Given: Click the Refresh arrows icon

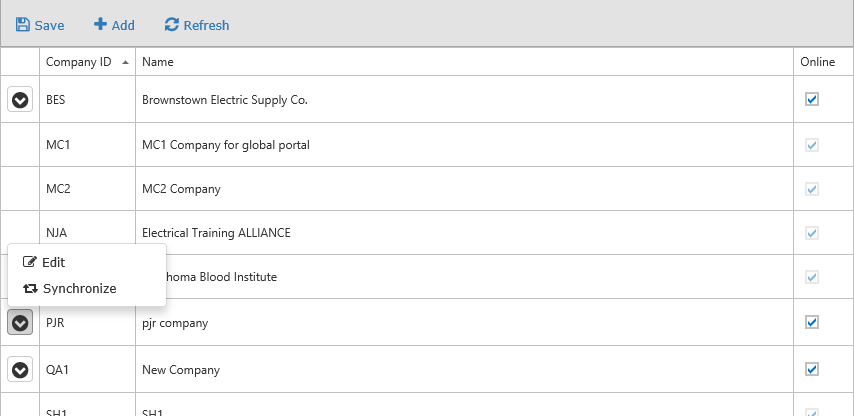Looking at the screenshot, I should tap(172, 25).
